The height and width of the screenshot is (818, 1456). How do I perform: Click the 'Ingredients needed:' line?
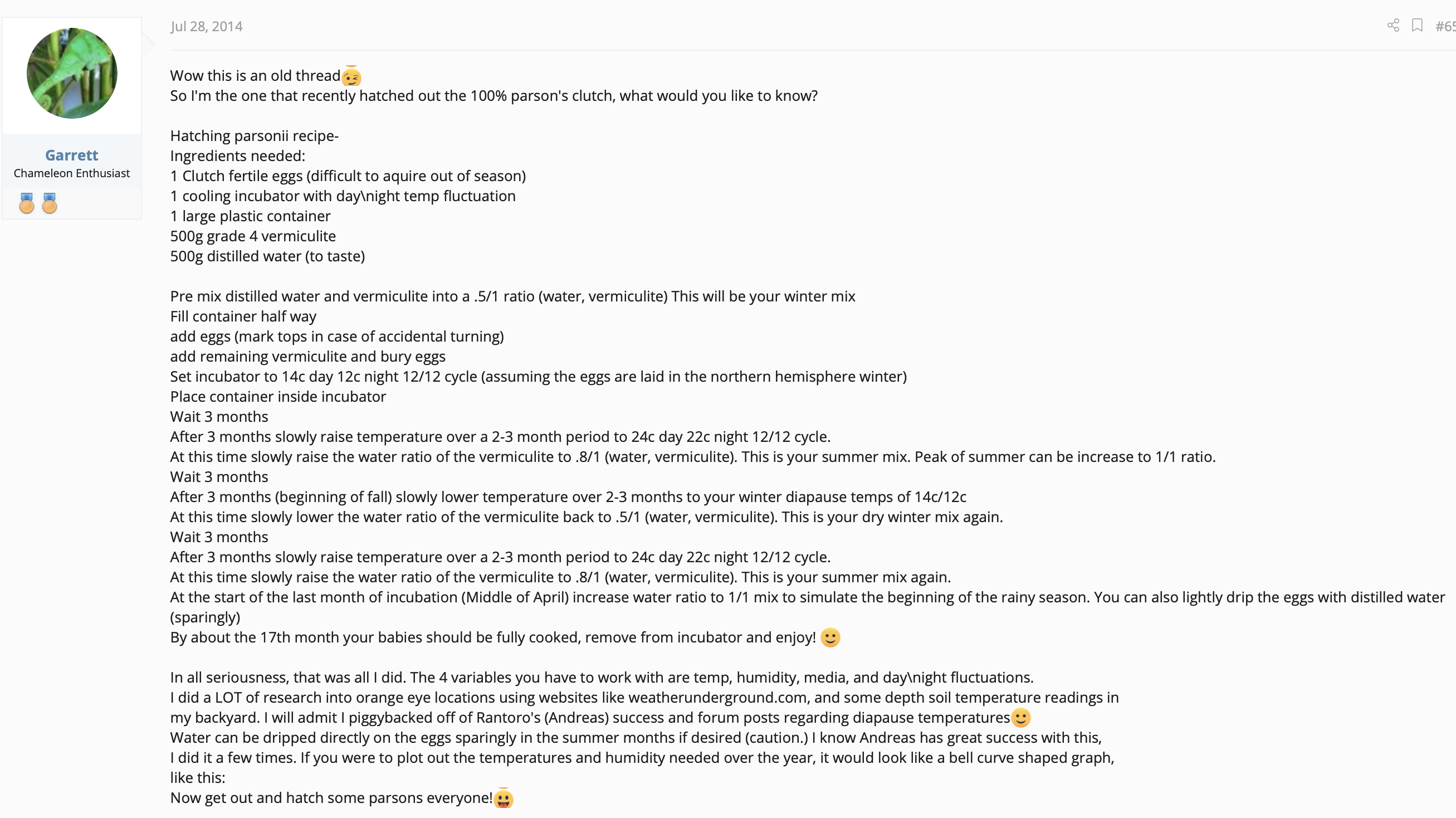point(237,156)
